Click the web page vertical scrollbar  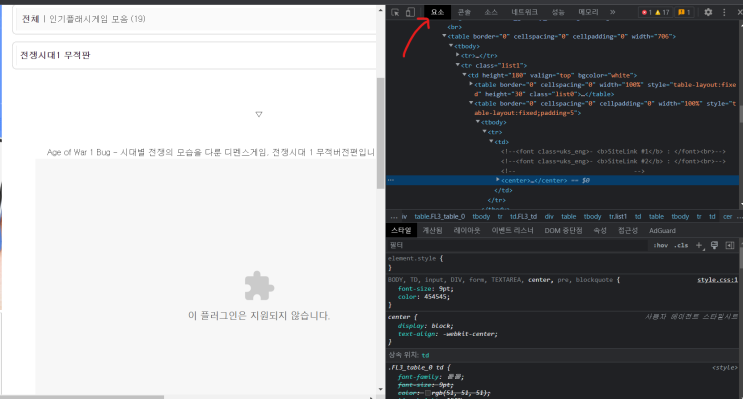click(x=381, y=133)
